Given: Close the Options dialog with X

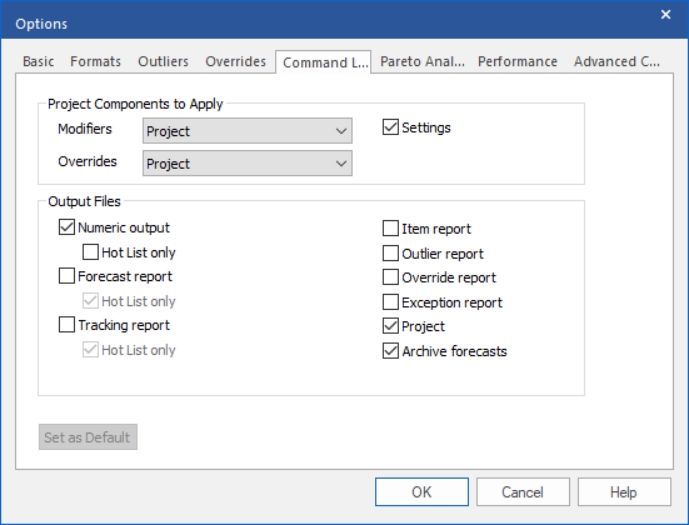Looking at the screenshot, I should [666, 14].
